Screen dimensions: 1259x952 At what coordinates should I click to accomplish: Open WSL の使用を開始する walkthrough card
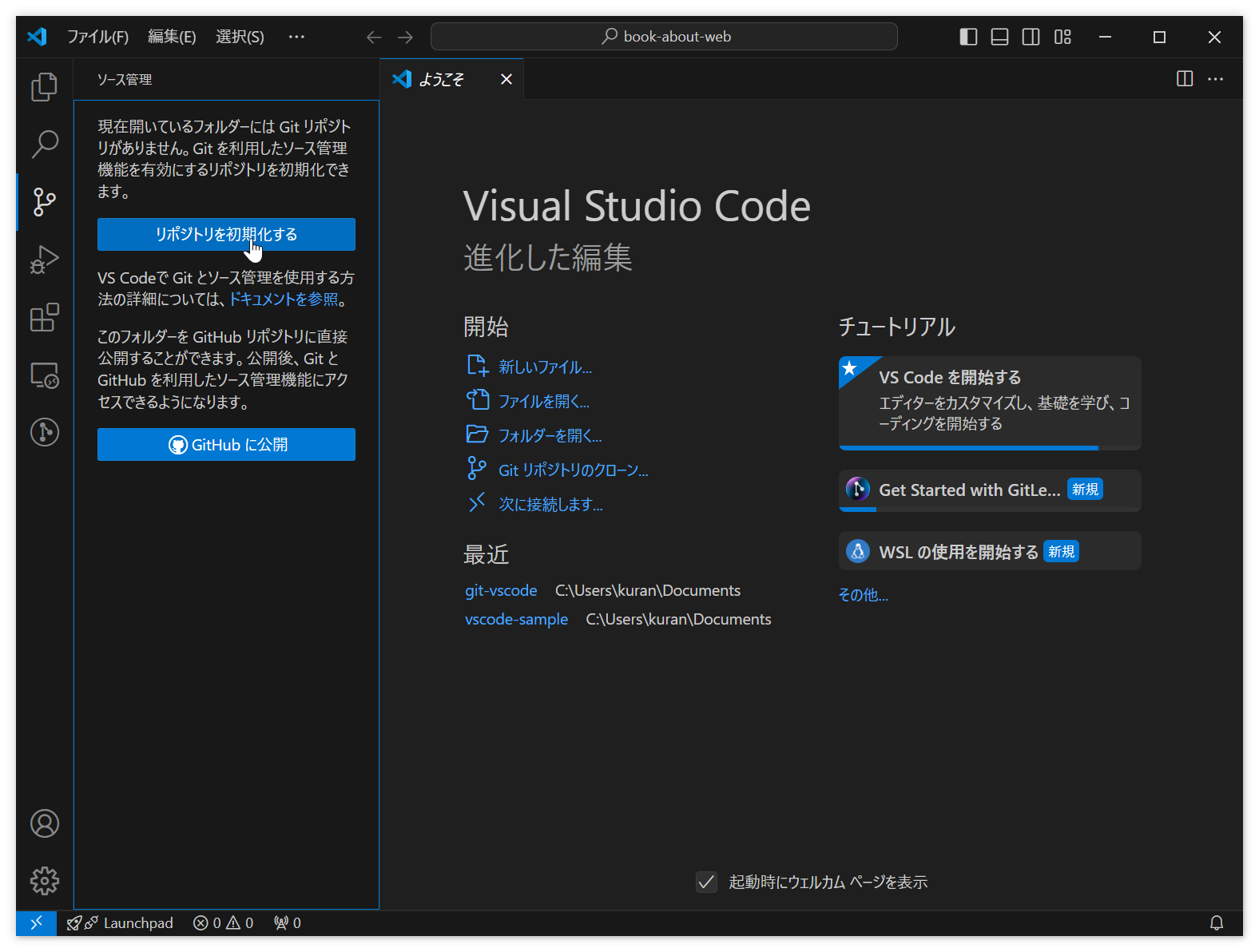[990, 551]
